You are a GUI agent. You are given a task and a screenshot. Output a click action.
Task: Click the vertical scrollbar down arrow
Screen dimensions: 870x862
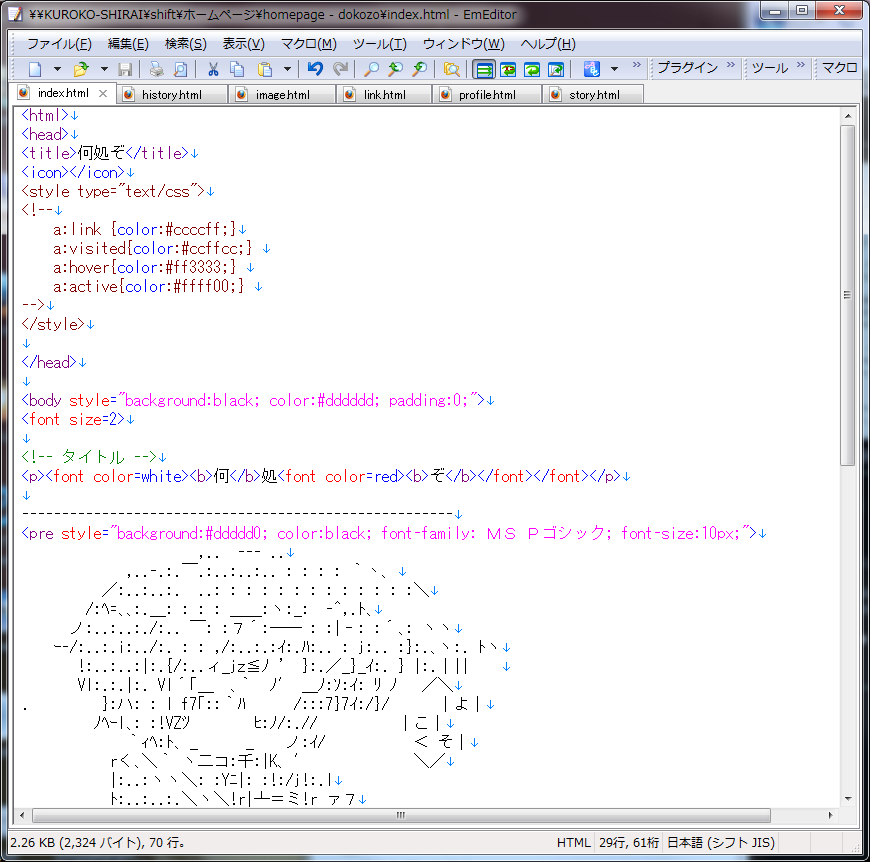[x=848, y=799]
